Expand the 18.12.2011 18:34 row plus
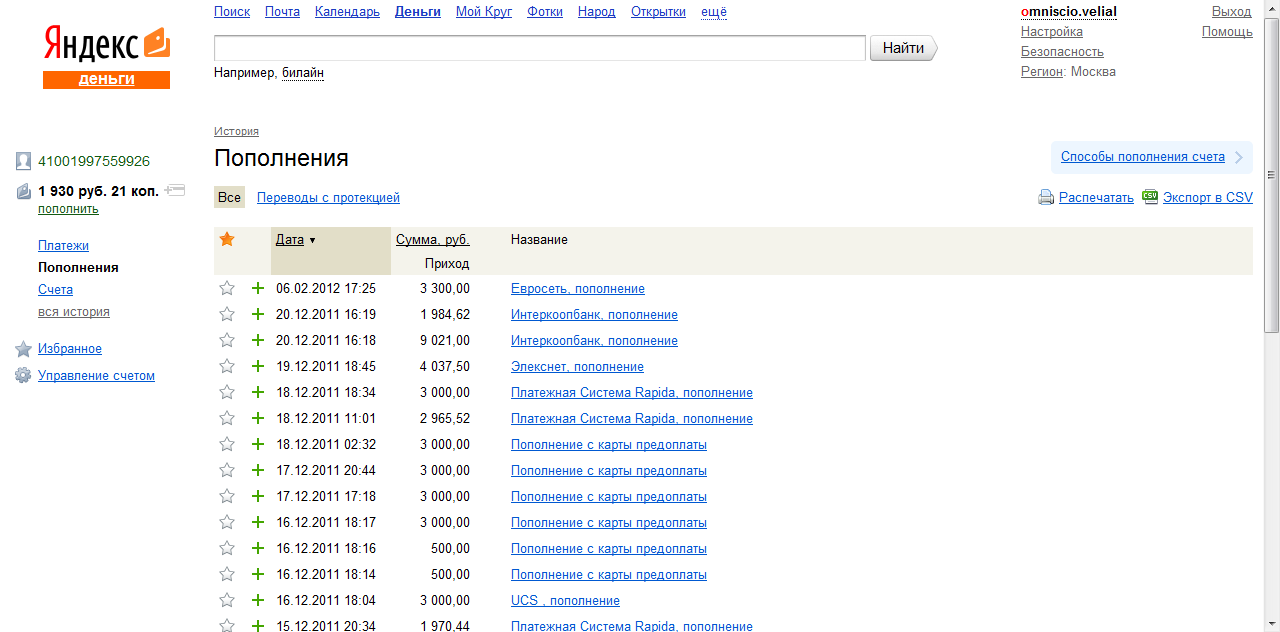Viewport: 1280px width, 632px height. point(258,392)
